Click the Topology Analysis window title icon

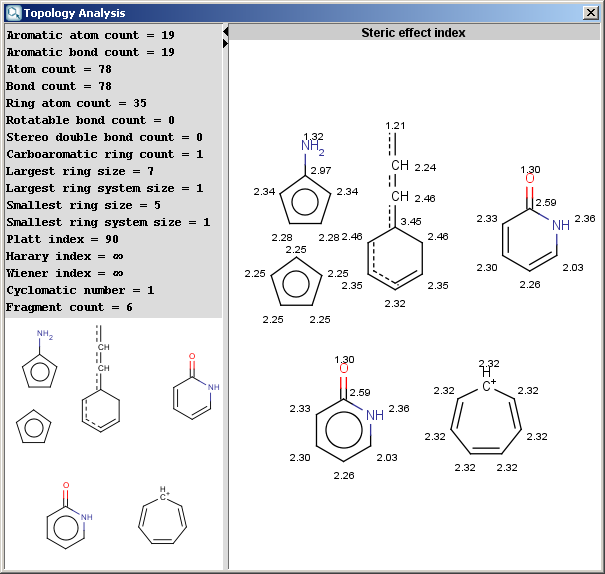tap(13, 12)
